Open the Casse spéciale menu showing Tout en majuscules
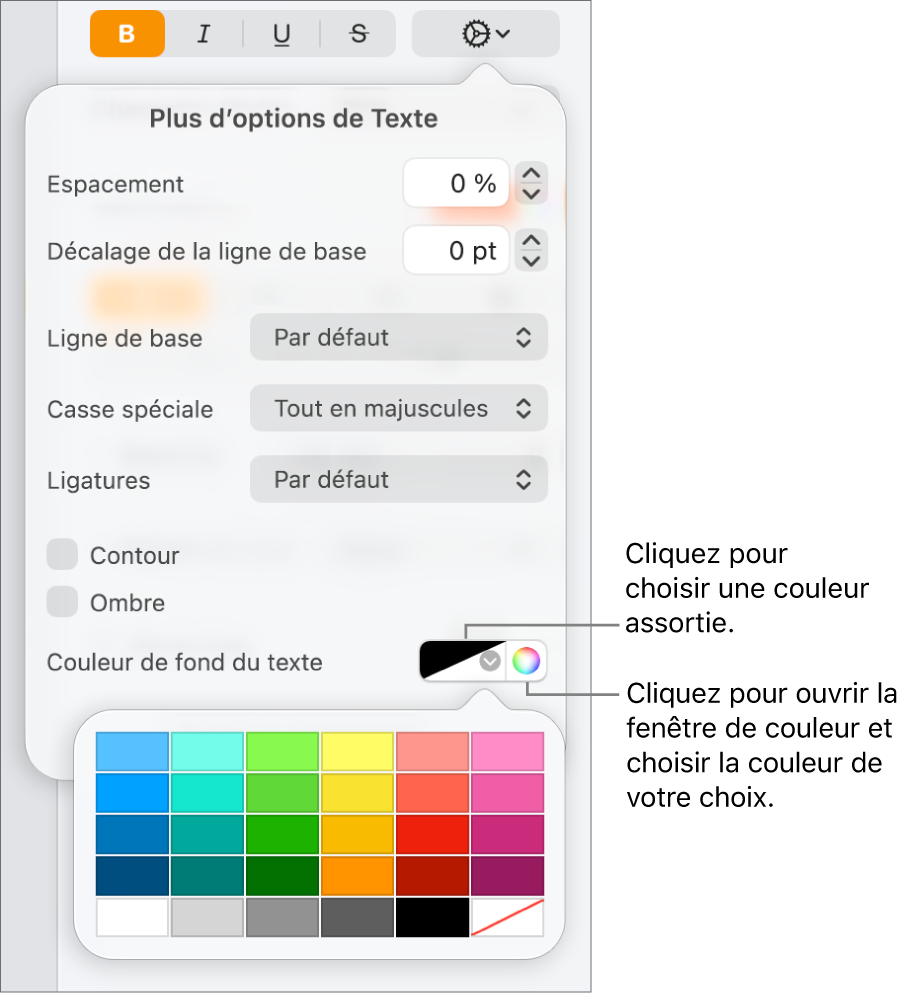910x993 pixels. (398, 408)
